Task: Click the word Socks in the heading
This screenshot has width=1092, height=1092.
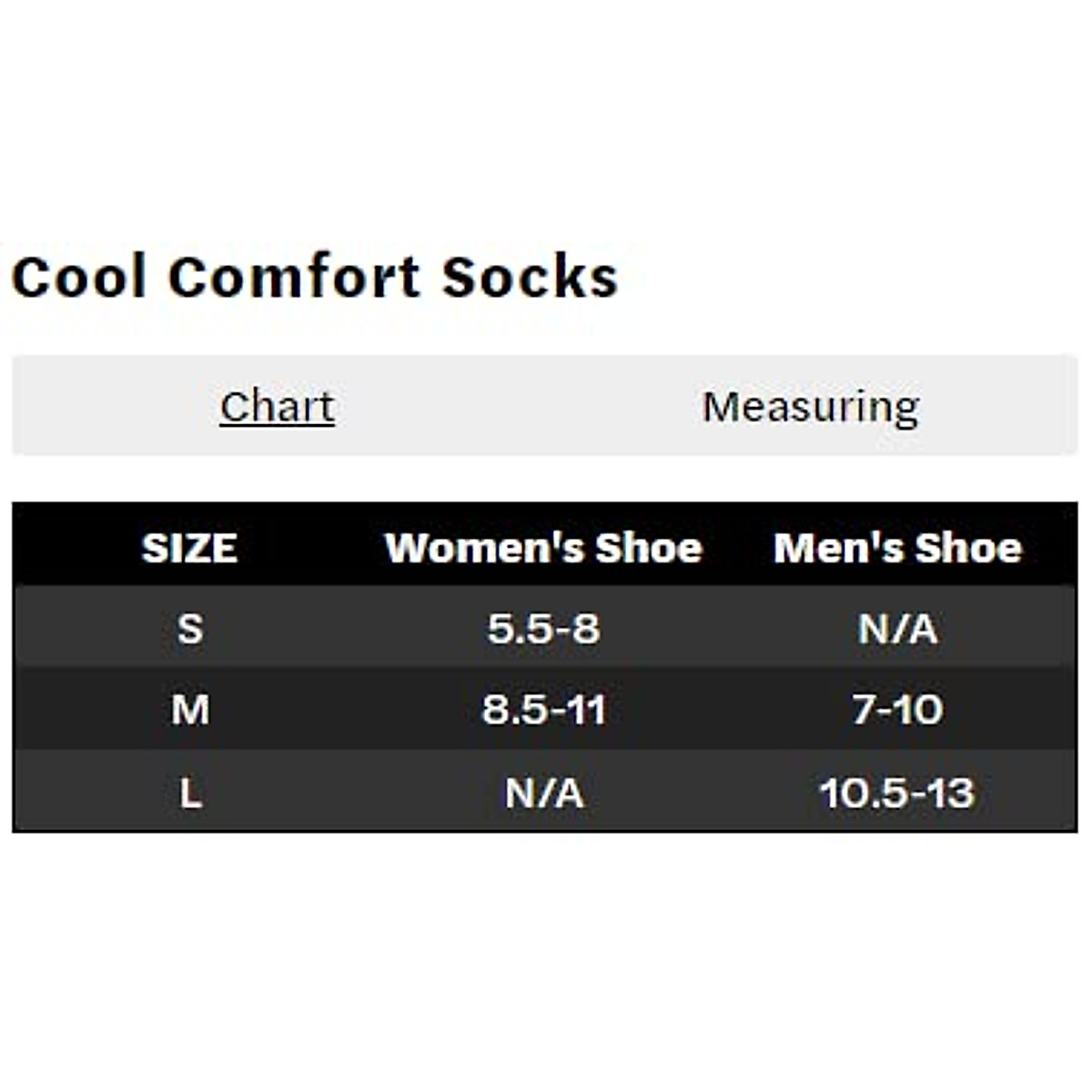Action: [530, 277]
